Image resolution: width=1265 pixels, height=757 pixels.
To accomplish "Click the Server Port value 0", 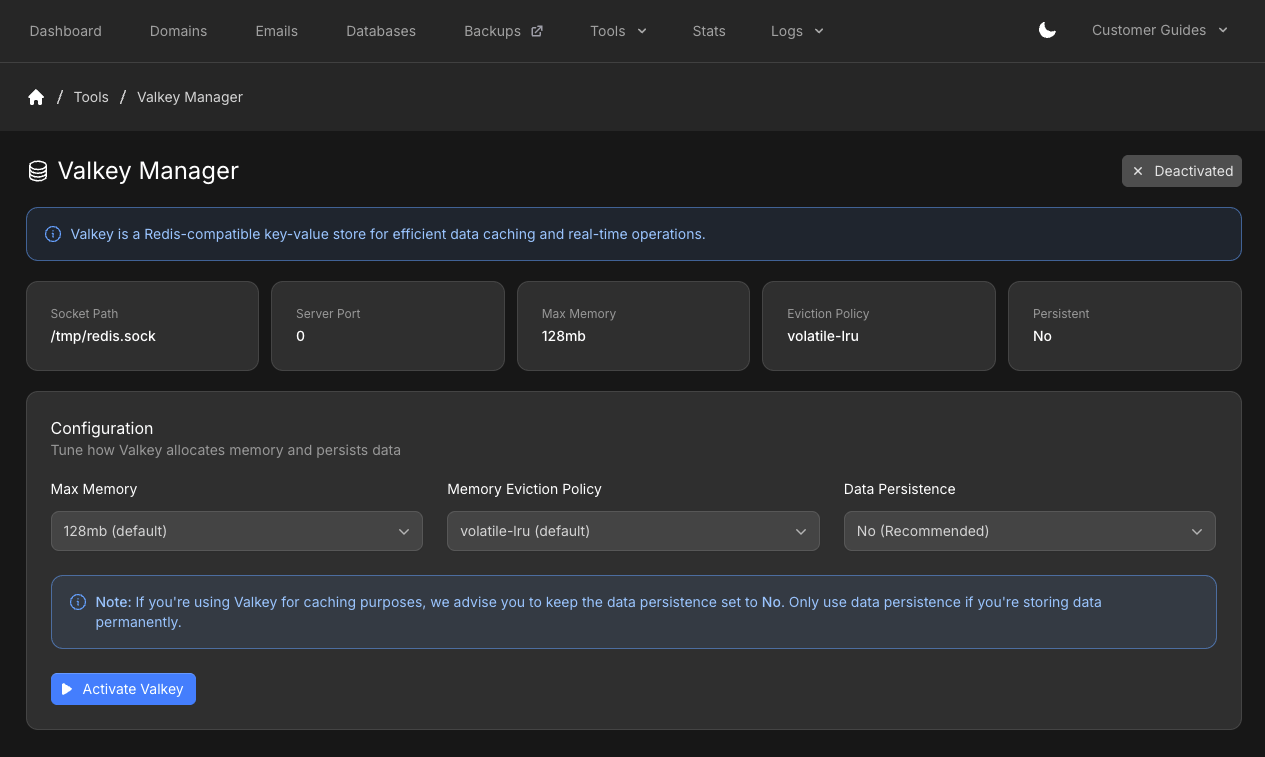I will (x=300, y=336).
